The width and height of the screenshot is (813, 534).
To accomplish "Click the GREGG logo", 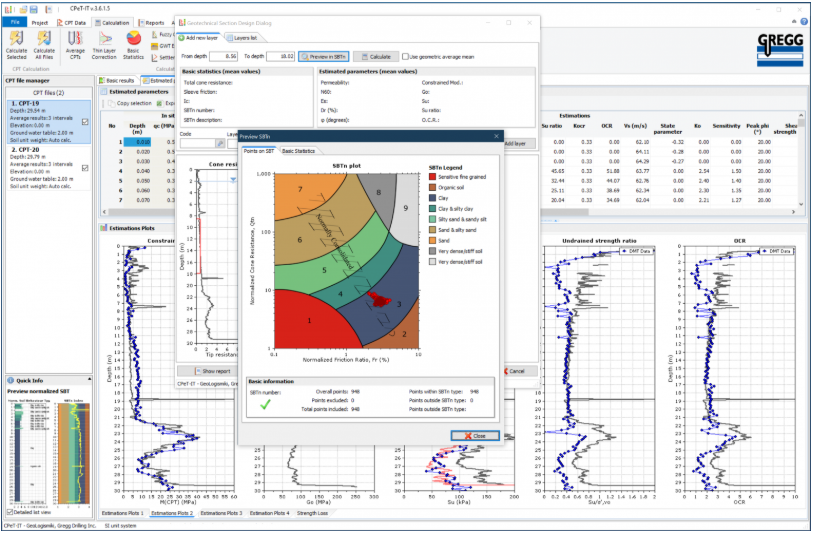I will click(780, 50).
